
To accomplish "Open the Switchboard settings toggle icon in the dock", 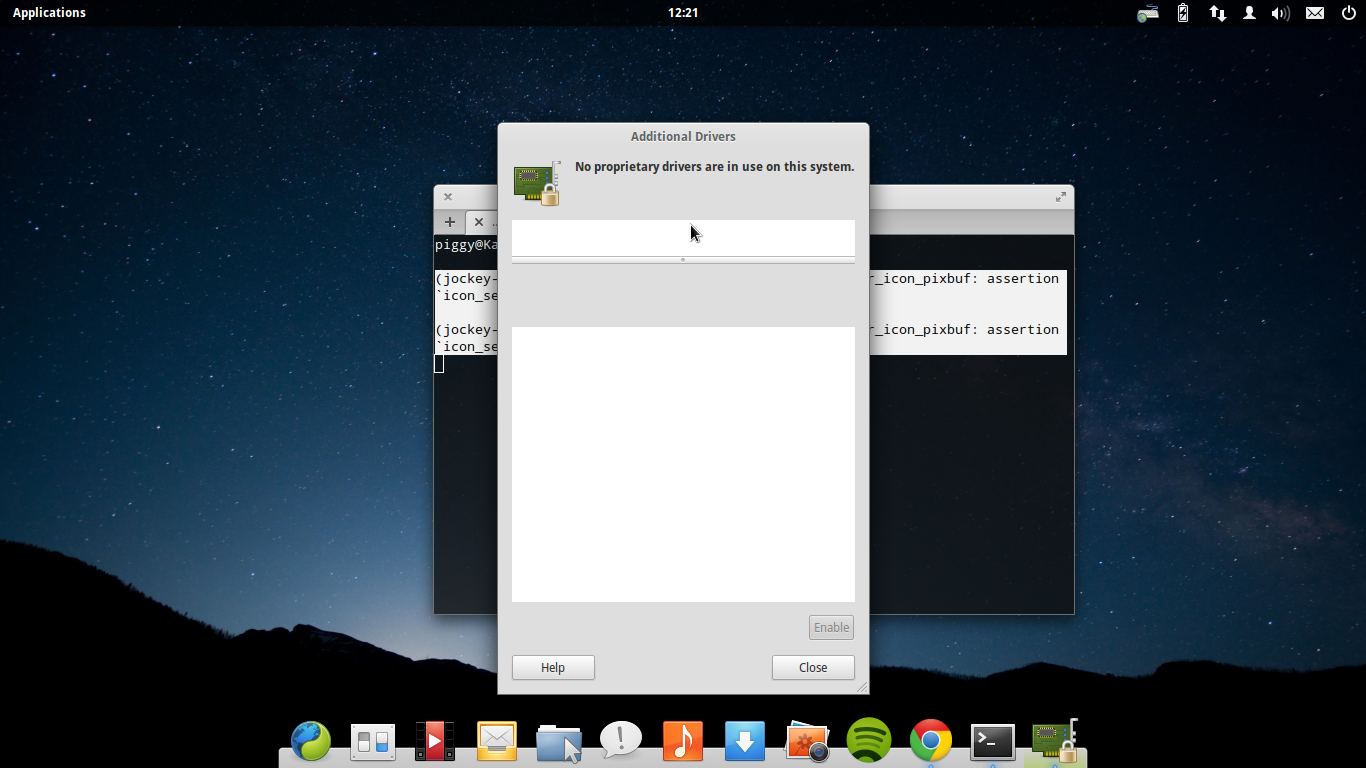I will click(373, 742).
